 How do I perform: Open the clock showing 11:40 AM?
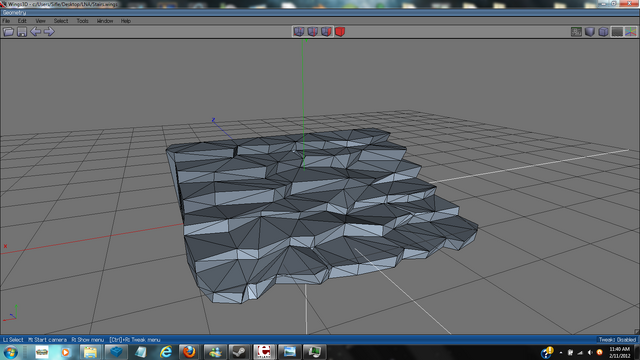pos(620,352)
